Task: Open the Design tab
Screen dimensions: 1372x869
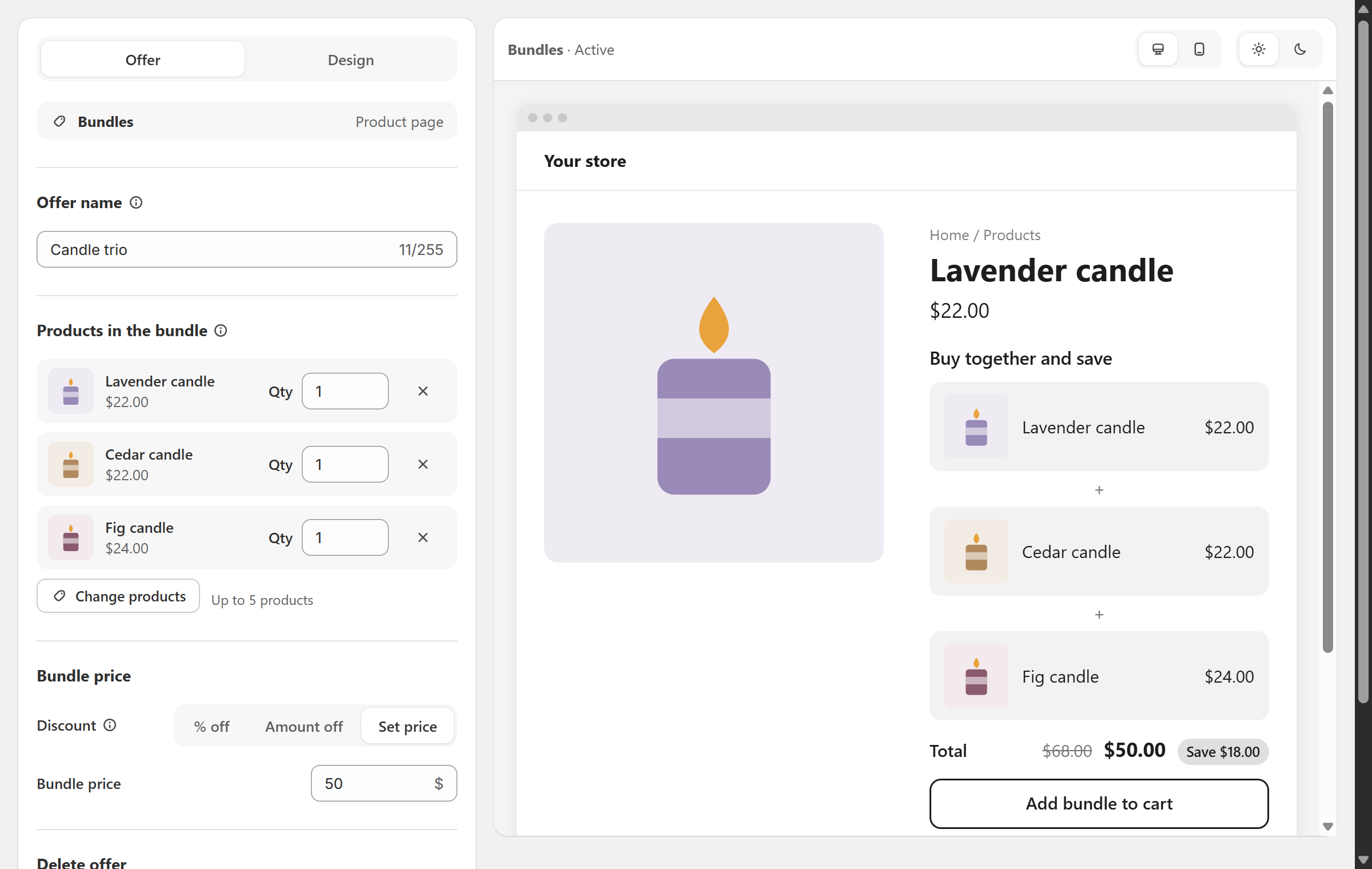Action: (351, 59)
